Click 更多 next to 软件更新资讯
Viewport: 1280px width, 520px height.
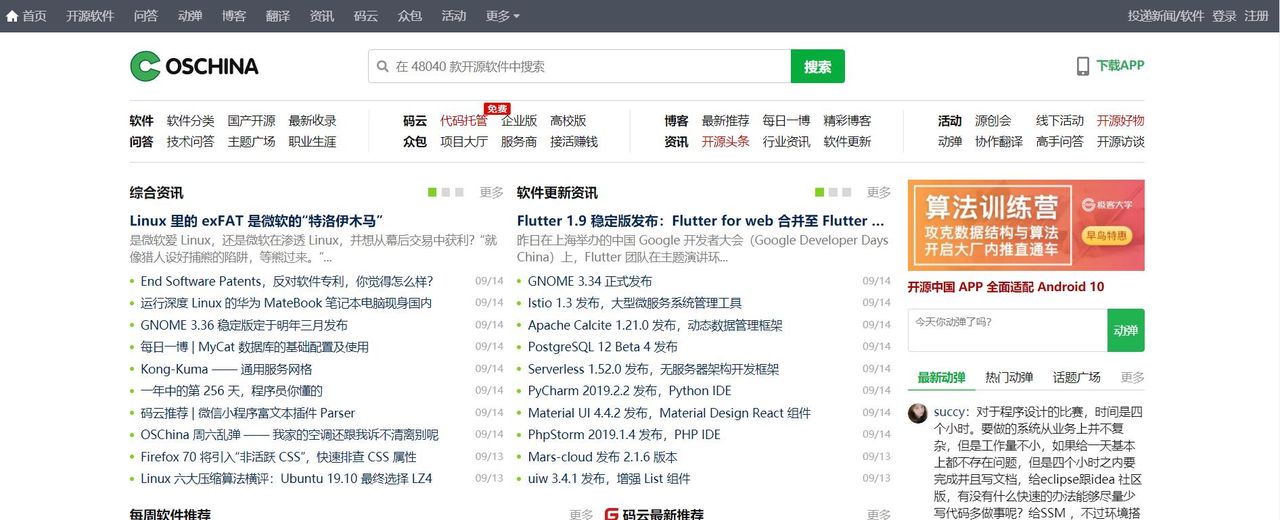(x=879, y=192)
